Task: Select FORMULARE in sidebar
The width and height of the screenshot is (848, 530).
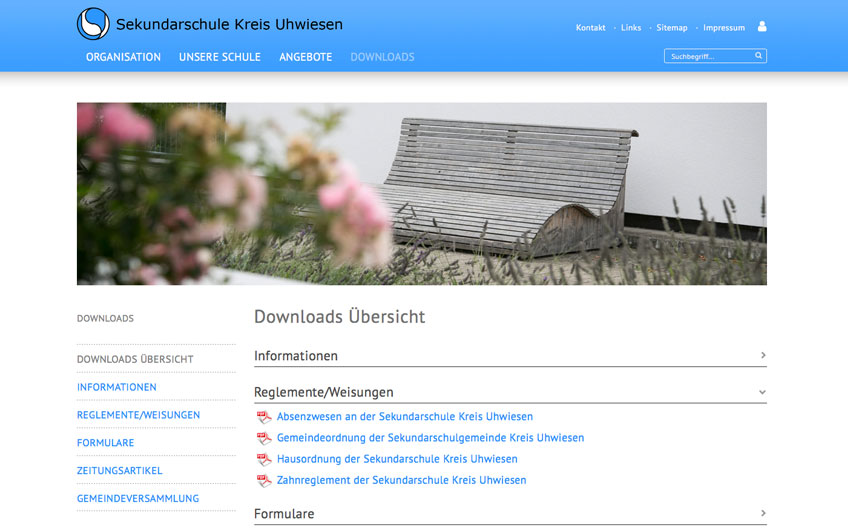Action: 105,443
